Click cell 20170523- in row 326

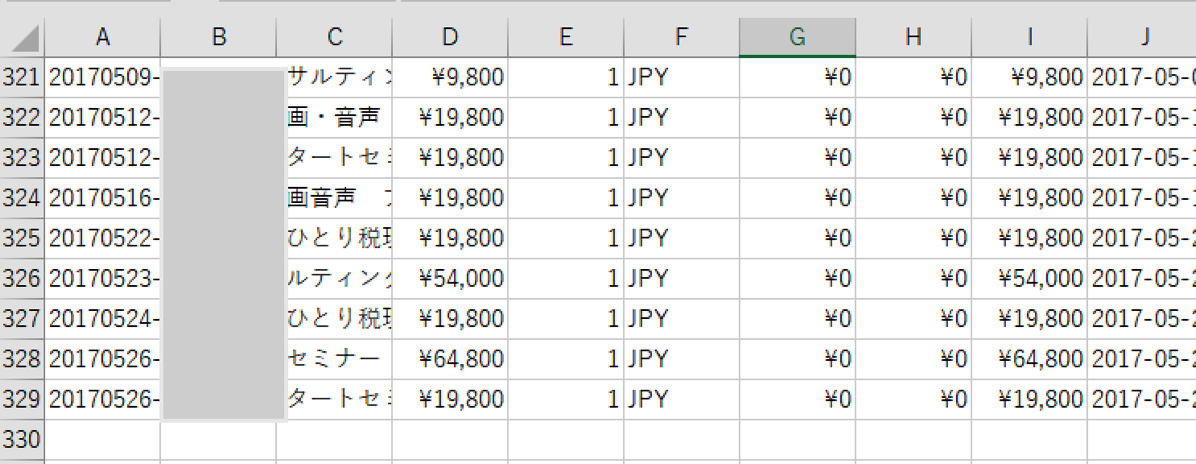[x=103, y=279]
